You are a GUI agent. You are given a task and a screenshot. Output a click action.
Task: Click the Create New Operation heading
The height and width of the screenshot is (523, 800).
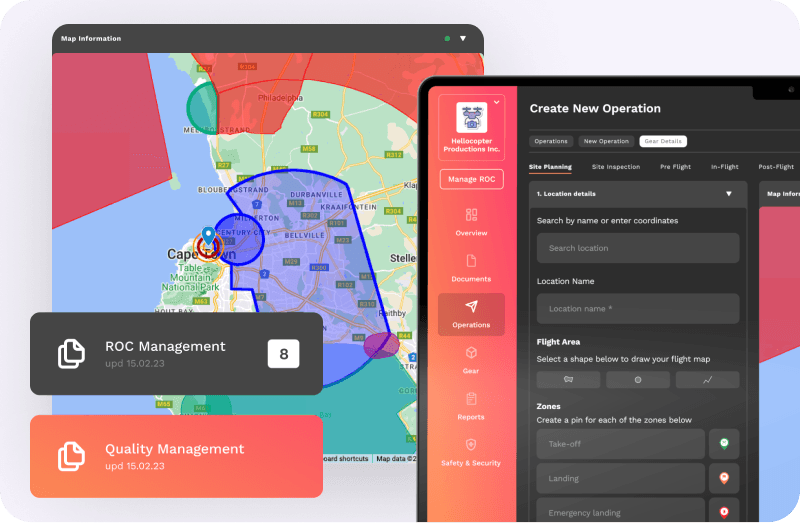[595, 109]
